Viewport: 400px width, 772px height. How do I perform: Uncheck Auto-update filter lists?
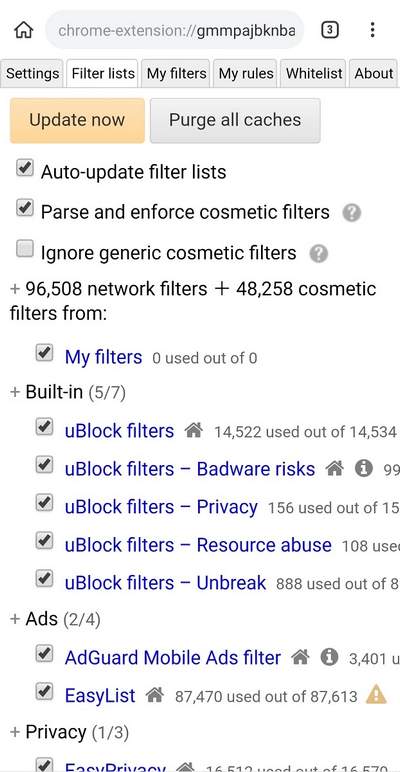[x=25, y=168]
